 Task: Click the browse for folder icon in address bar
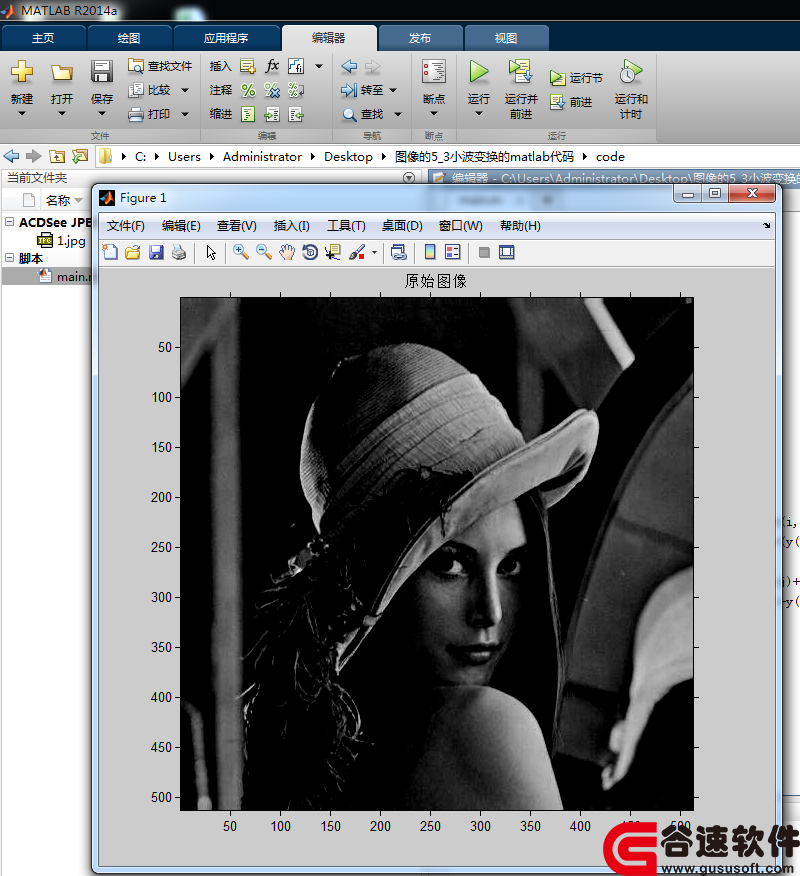[80, 156]
